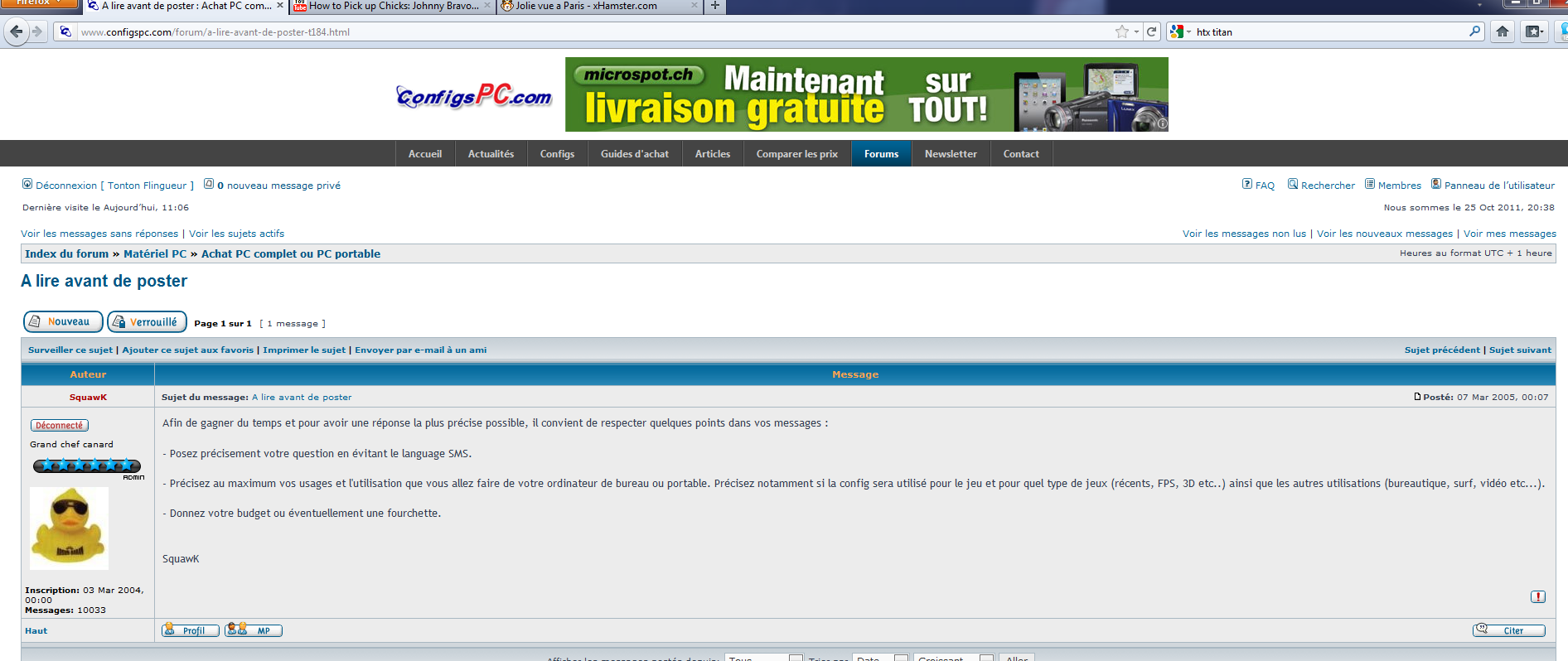Image resolution: width=1568 pixels, height=661 pixels.
Task: Select Comparer les prix in the navigation bar
Action: tap(796, 154)
